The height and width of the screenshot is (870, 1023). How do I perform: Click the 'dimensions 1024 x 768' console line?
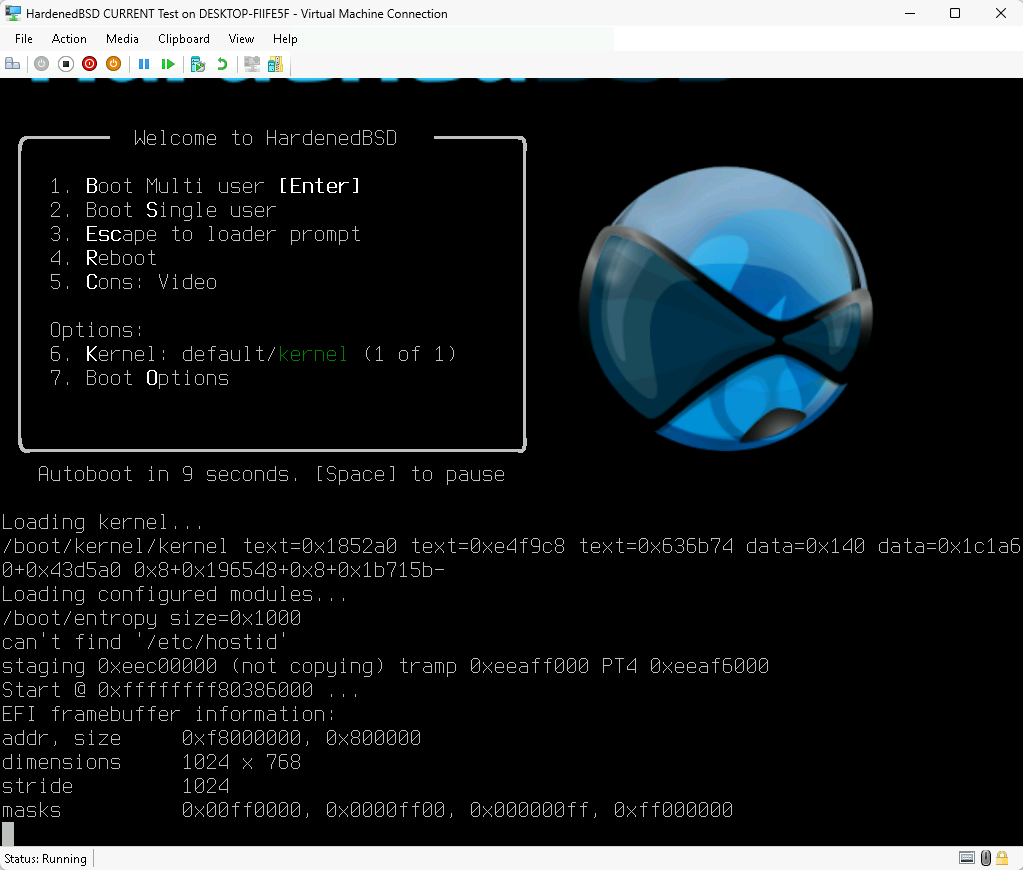151,762
